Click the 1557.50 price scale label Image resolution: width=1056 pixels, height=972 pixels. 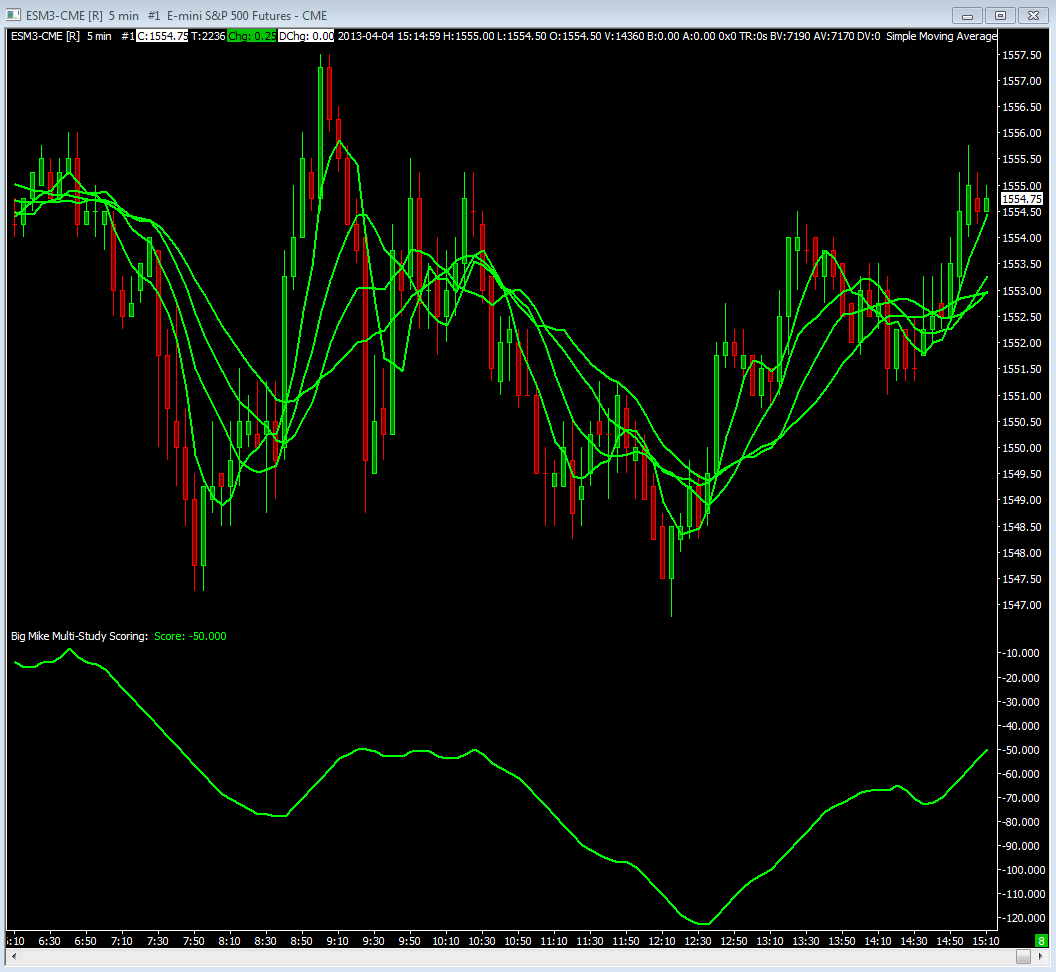tap(1022, 55)
